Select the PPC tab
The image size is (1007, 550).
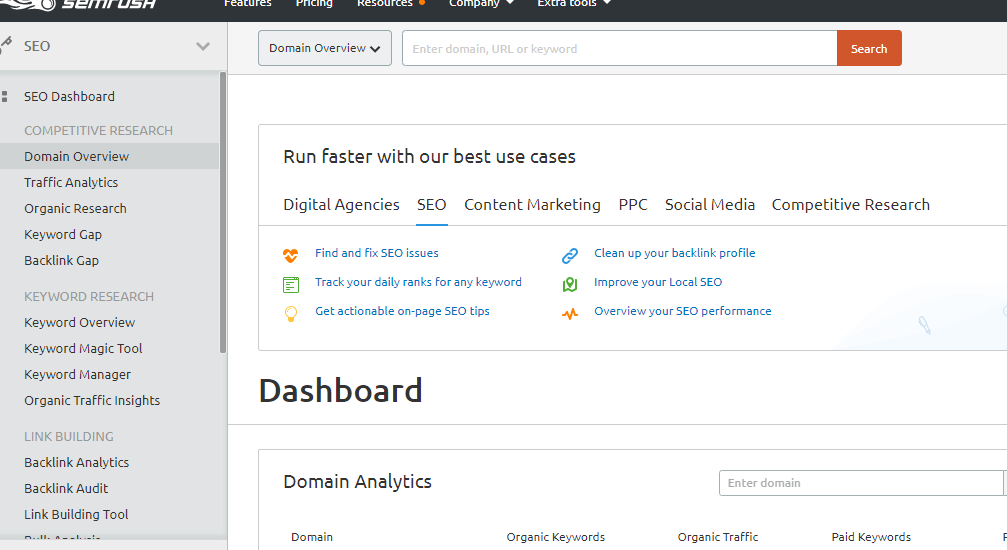(x=633, y=204)
